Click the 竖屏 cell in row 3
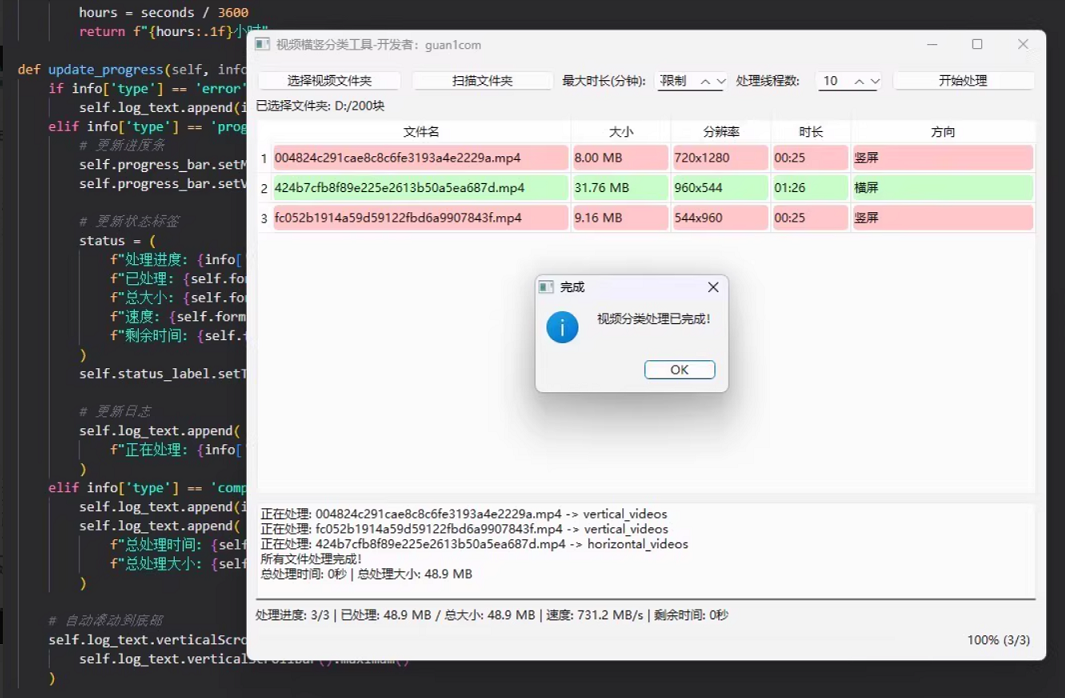The image size is (1065, 698). (x=943, y=217)
